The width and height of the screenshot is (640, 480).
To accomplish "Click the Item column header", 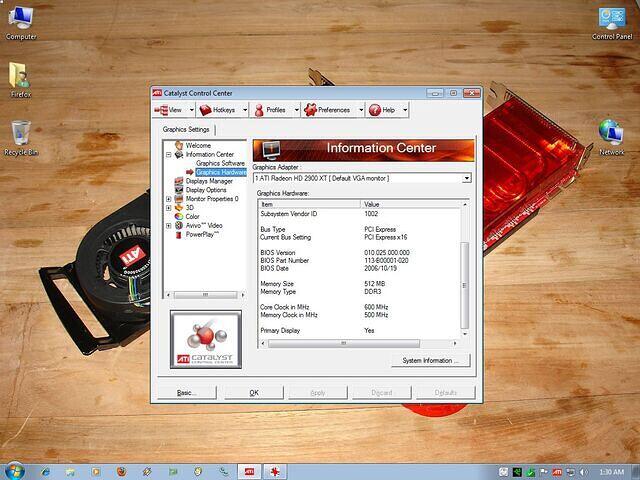I will (310, 204).
